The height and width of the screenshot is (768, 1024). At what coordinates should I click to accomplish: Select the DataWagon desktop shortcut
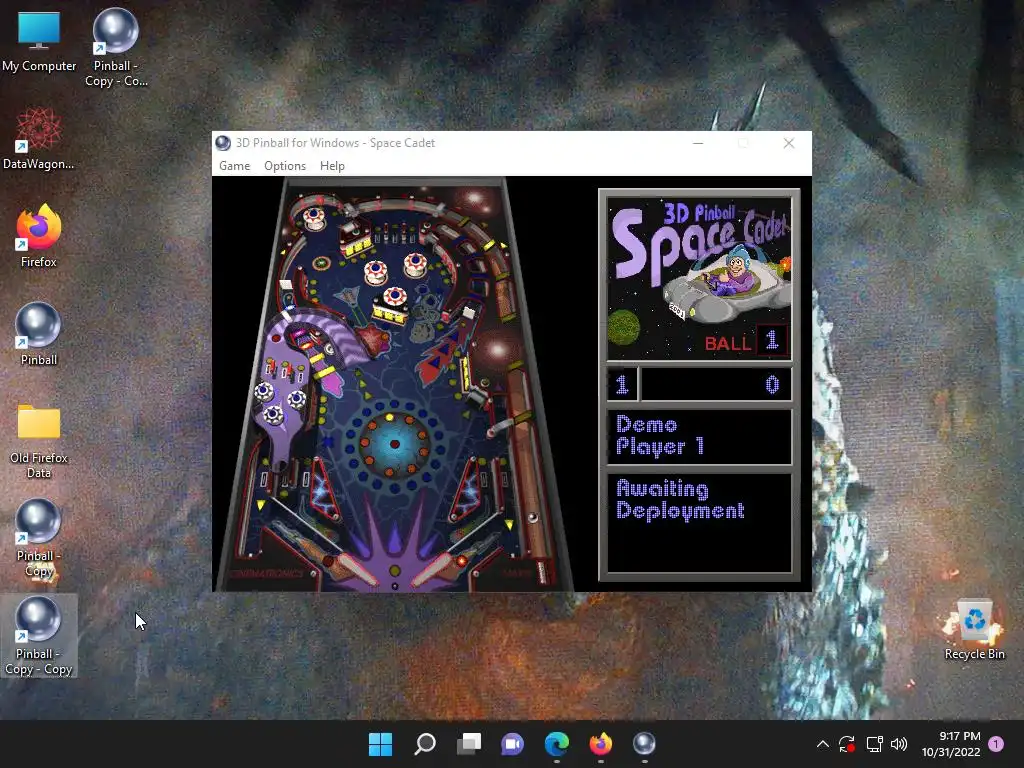[x=39, y=138]
